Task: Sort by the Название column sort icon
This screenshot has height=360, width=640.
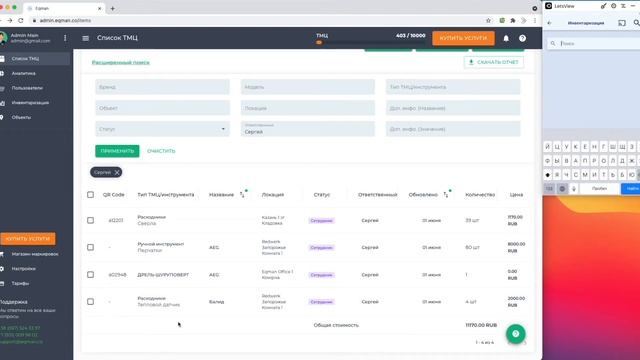Action: coord(243,194)
